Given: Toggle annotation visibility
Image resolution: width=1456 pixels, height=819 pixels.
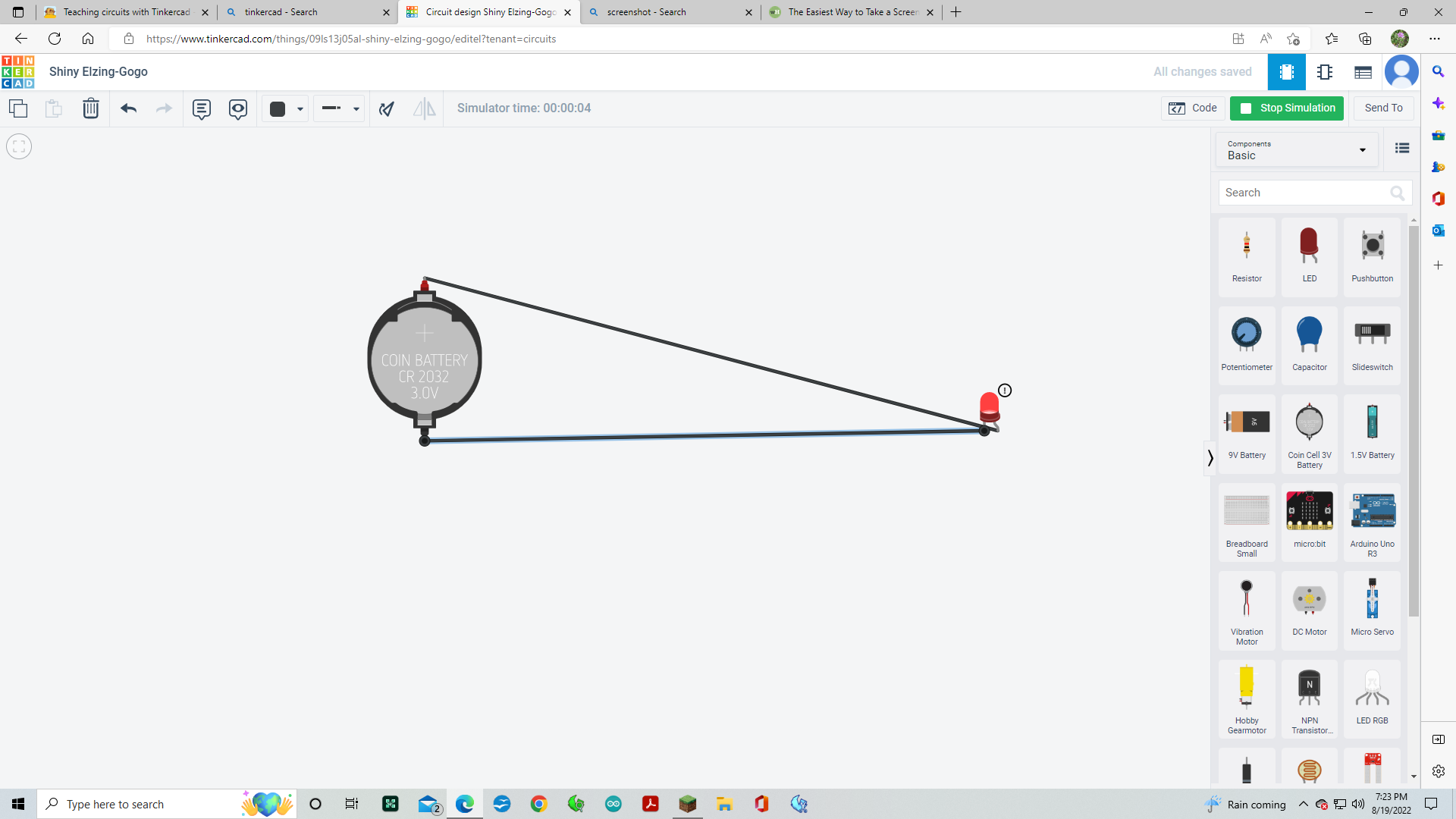Looking at the screenshot, I should (x=238, y=108).
